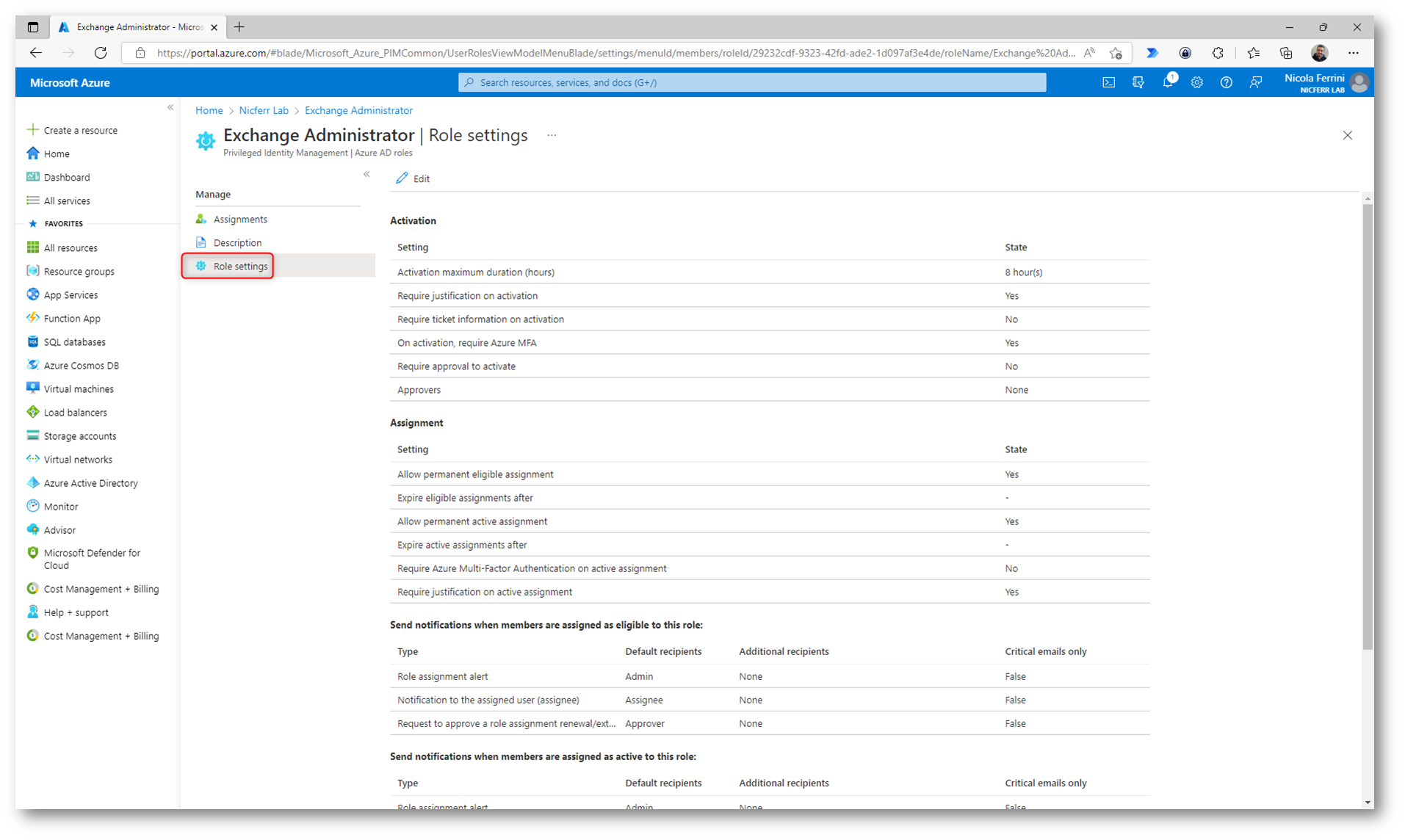Open the first Cost Management + Billing item

point(93,588)
